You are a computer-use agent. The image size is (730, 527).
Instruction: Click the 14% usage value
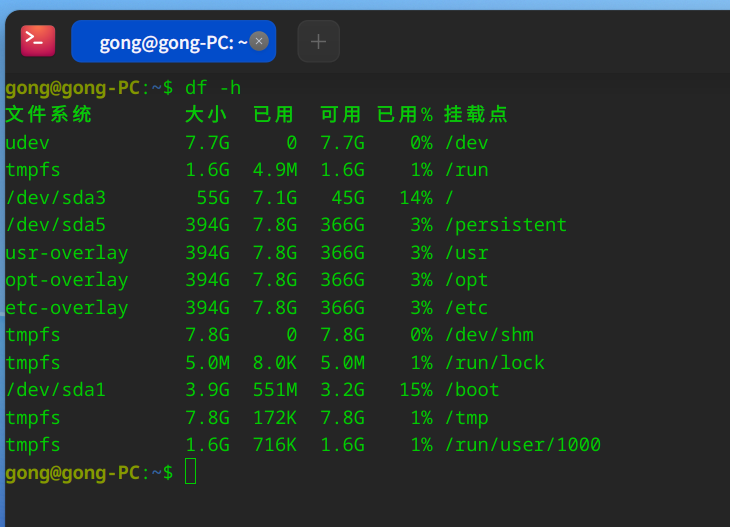point(416,198)
